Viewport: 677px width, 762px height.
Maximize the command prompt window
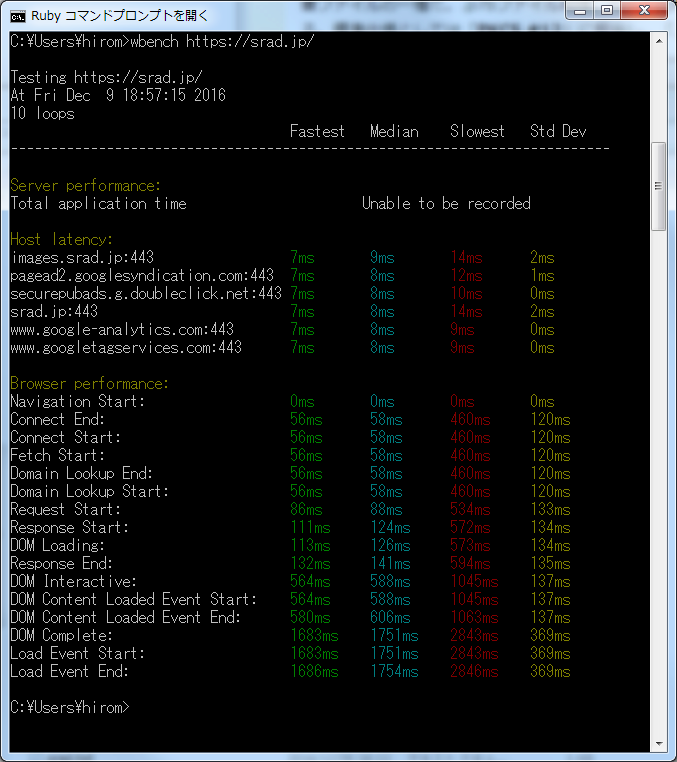pos(607,11)
